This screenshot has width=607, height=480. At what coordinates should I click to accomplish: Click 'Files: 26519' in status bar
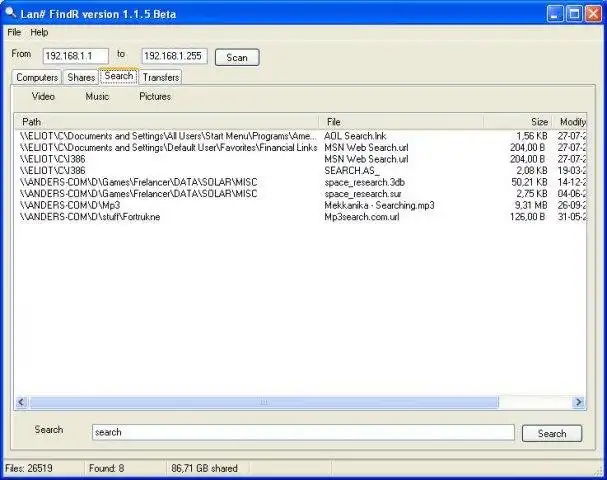pyautogui.click(x=29, y=469)
